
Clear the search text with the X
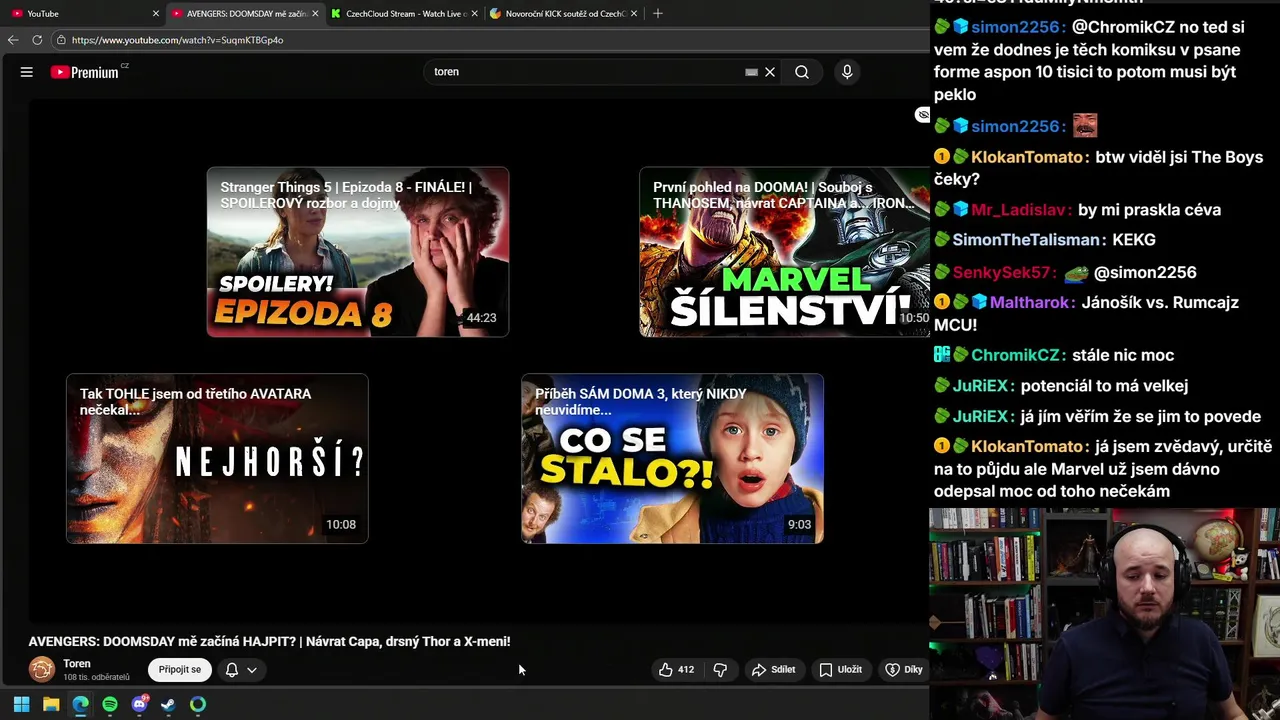[770, 72]
